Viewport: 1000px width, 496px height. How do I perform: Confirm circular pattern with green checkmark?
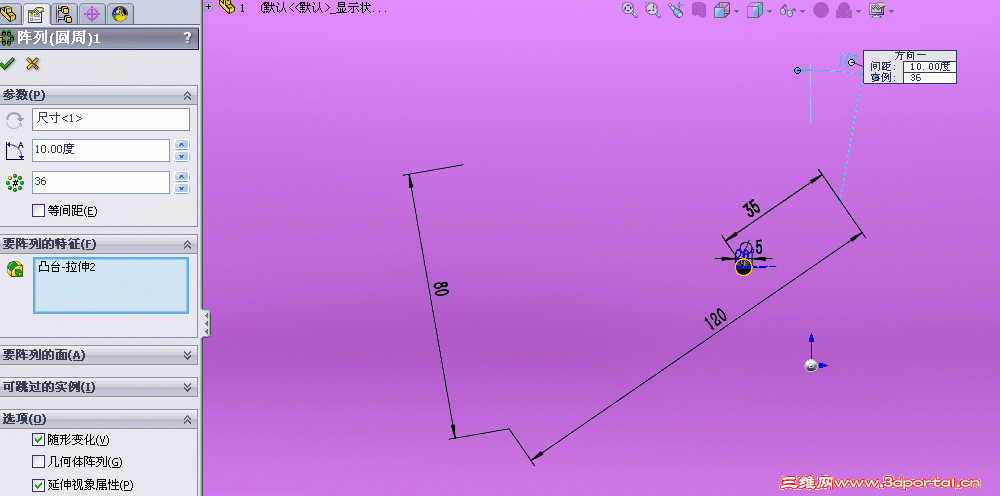tap(8, 63)
